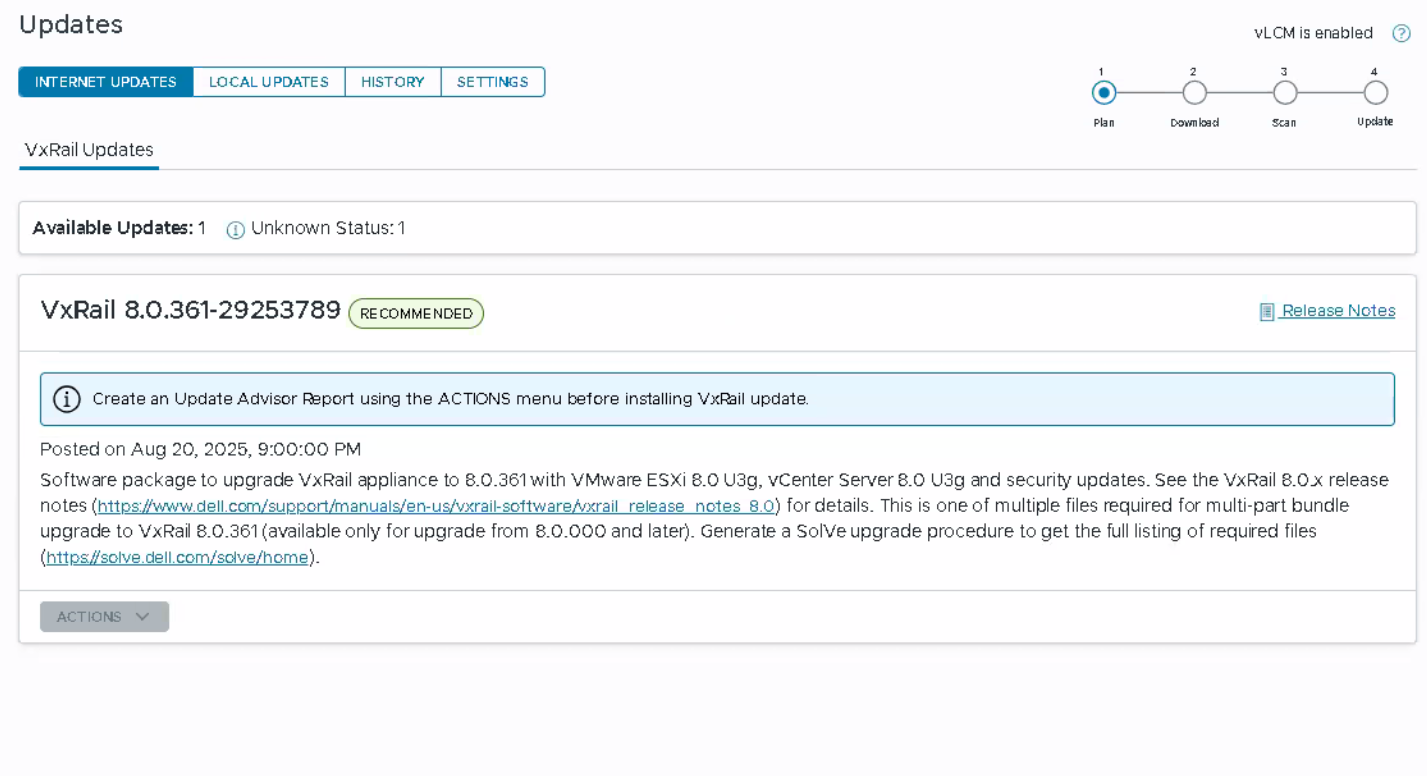Click the VxRail 8.0.361-29253789 title

click(x=191, y=310)
